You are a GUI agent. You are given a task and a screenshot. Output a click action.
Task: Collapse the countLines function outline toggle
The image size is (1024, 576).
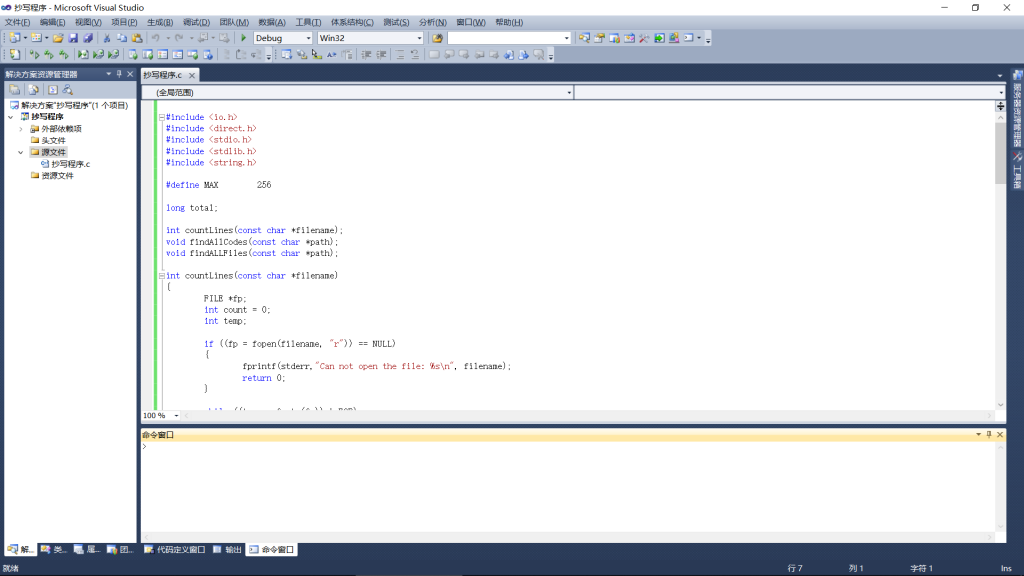pos(161,276)
